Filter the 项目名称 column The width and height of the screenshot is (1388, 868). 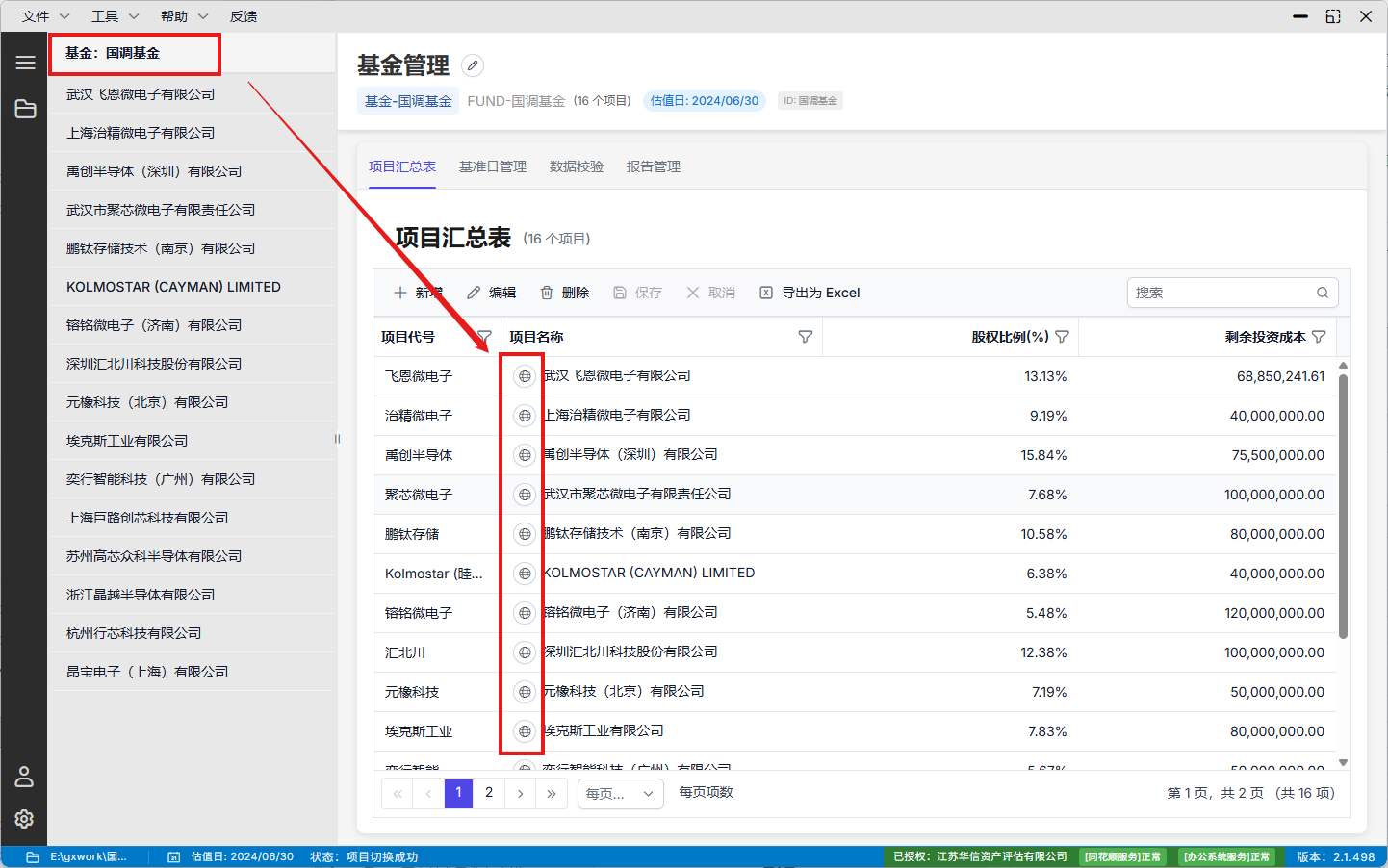806,337
